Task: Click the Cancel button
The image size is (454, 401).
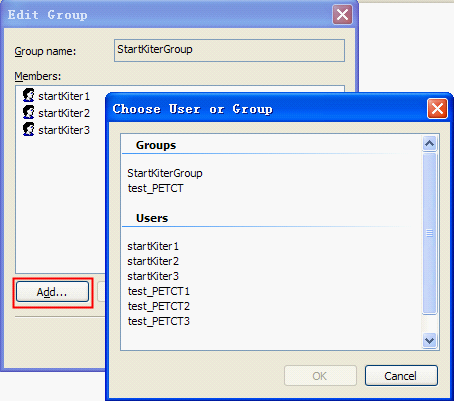Action: click(x=401, y=376)
